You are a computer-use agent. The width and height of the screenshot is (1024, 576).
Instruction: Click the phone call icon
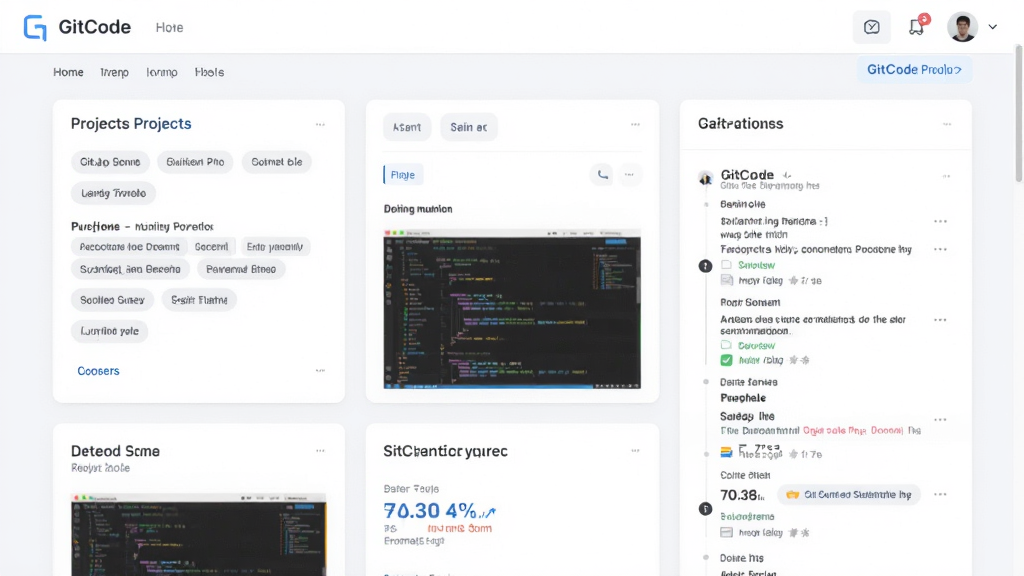(x=602, y=174)
